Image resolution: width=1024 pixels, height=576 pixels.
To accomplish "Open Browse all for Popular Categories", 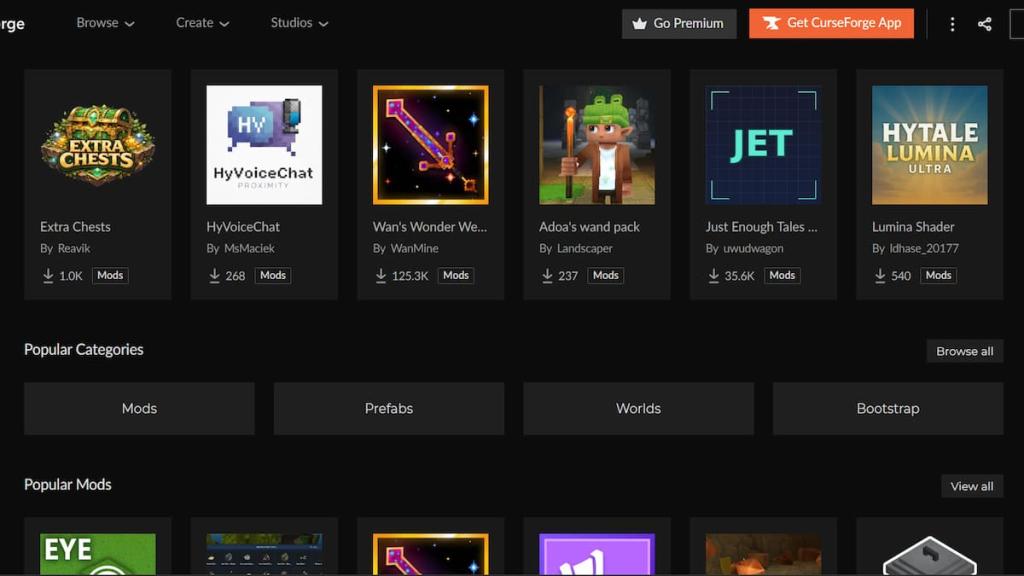I will tap(964, 351).
